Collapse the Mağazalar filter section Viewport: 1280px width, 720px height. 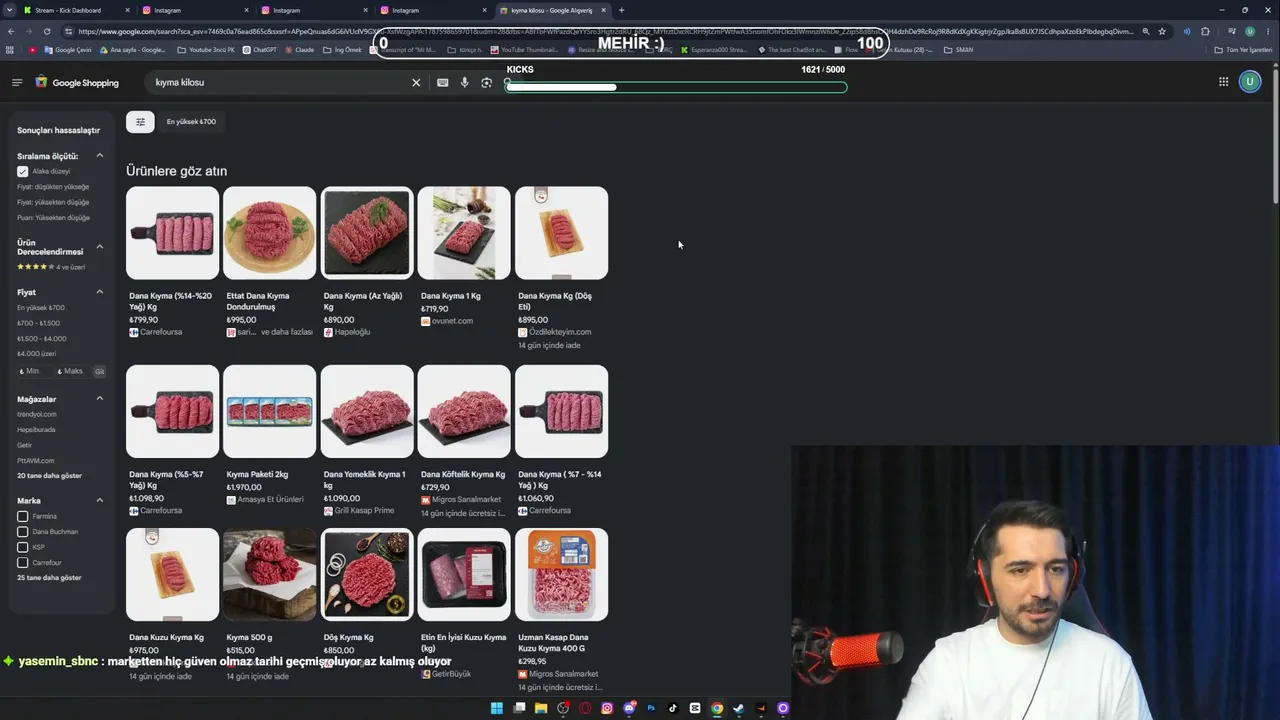click(x=100, y=399)
